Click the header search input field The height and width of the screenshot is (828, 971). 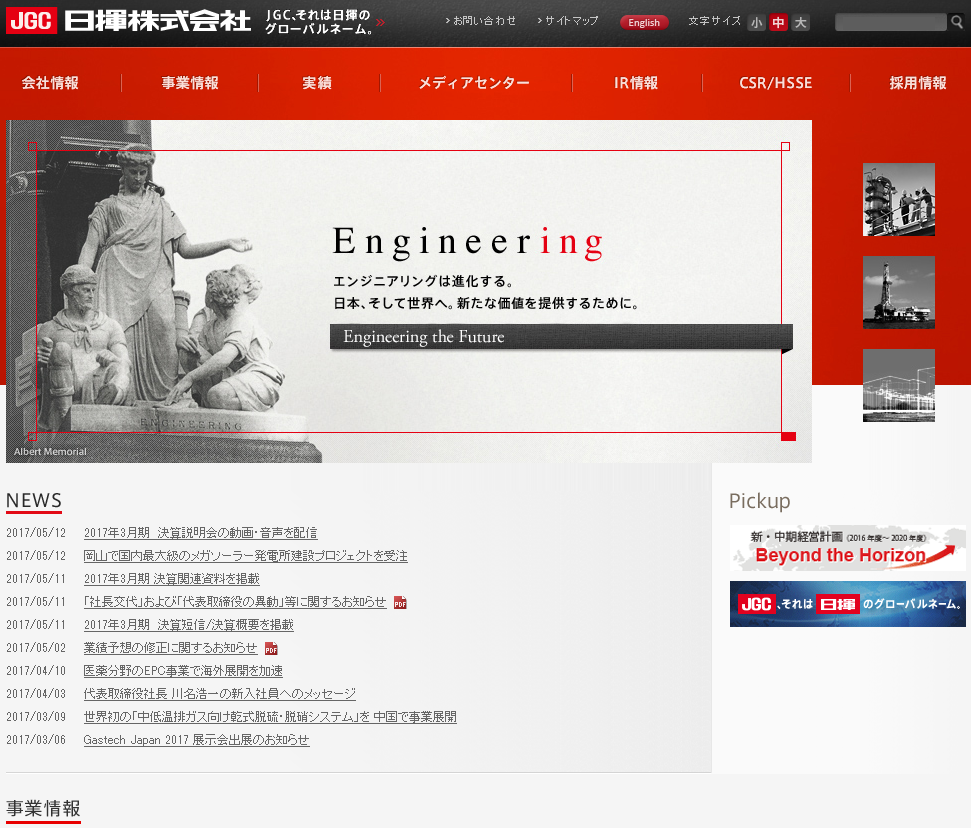(890, 22)
